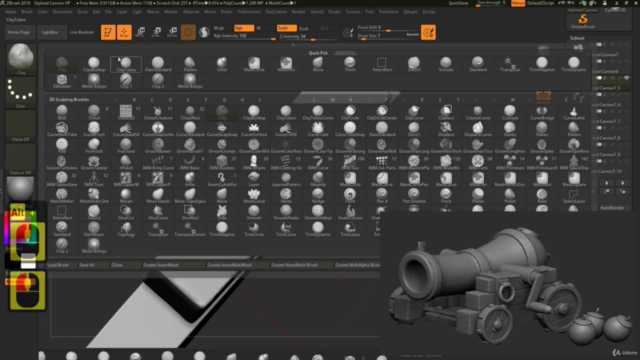640x360 pixels.
Task: Open the Preferences menu
Action: pyautogui.click(x=249, y=12)
